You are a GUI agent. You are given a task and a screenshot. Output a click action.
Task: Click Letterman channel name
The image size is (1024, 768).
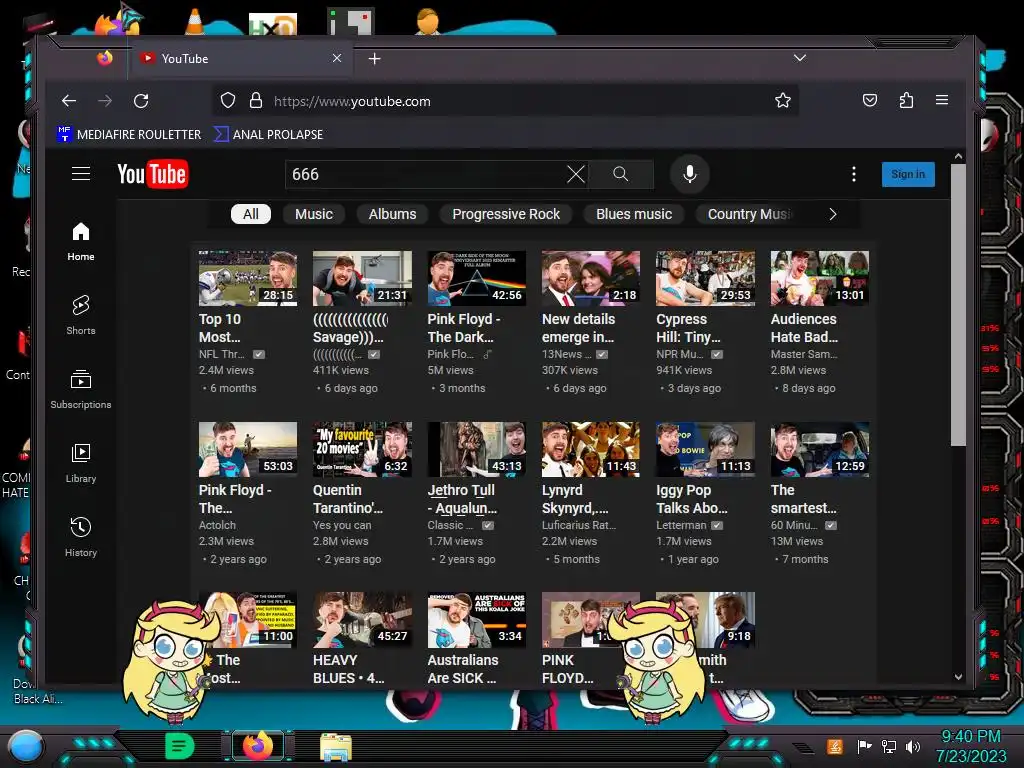tap(681, 525)
